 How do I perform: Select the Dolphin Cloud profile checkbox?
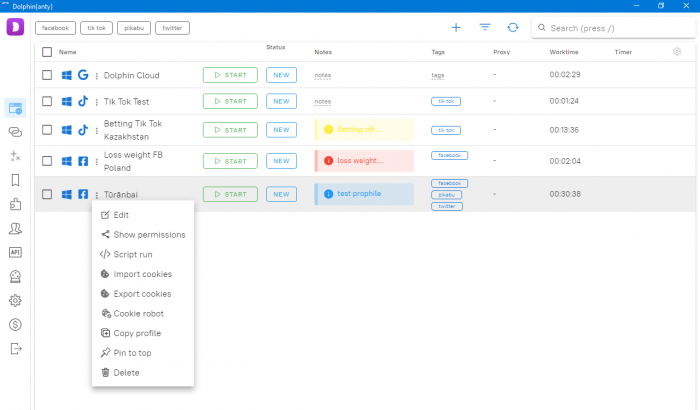click(x=47, y=75)
